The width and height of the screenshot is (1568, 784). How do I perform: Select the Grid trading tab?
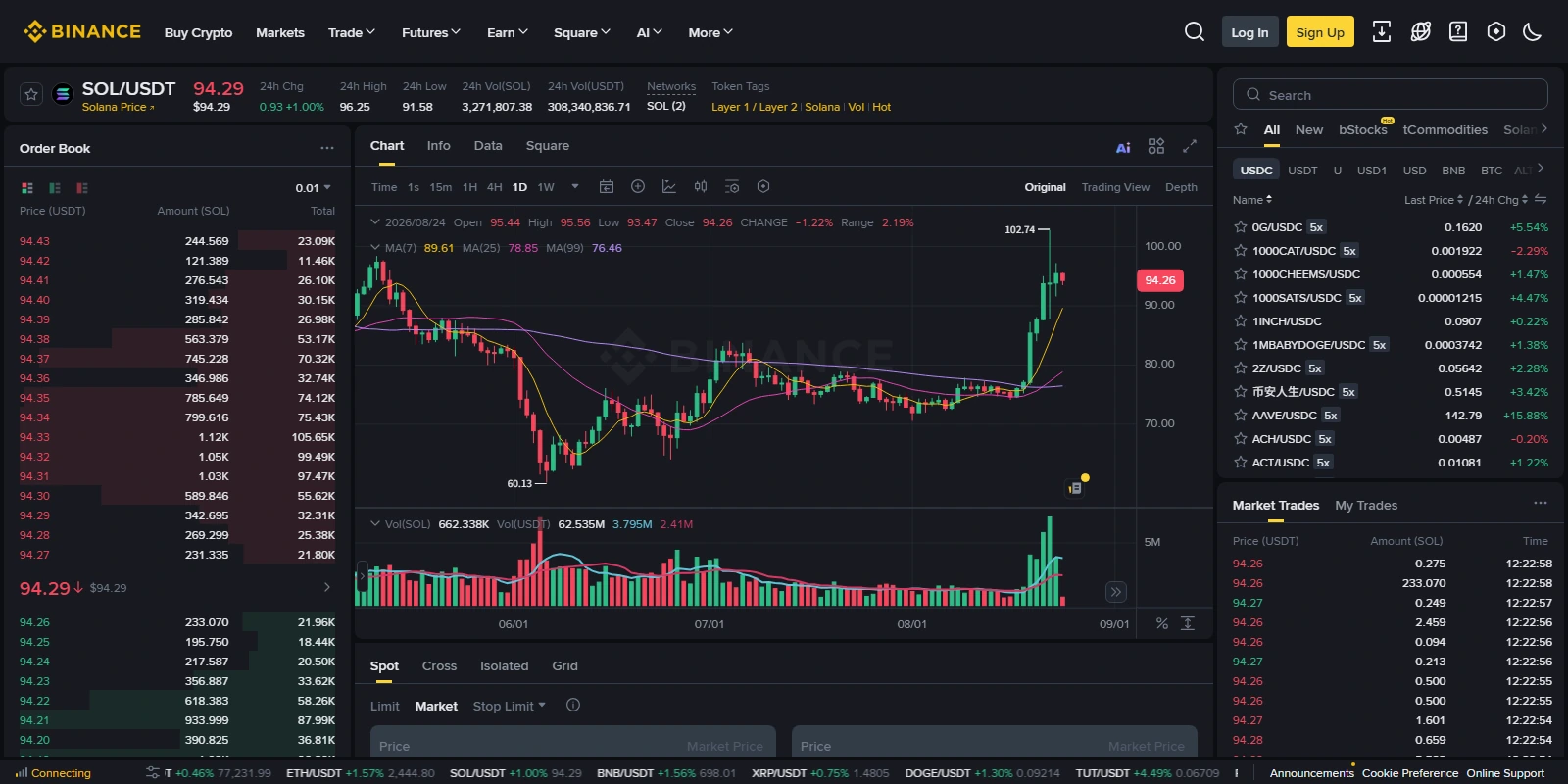(564, 666)
